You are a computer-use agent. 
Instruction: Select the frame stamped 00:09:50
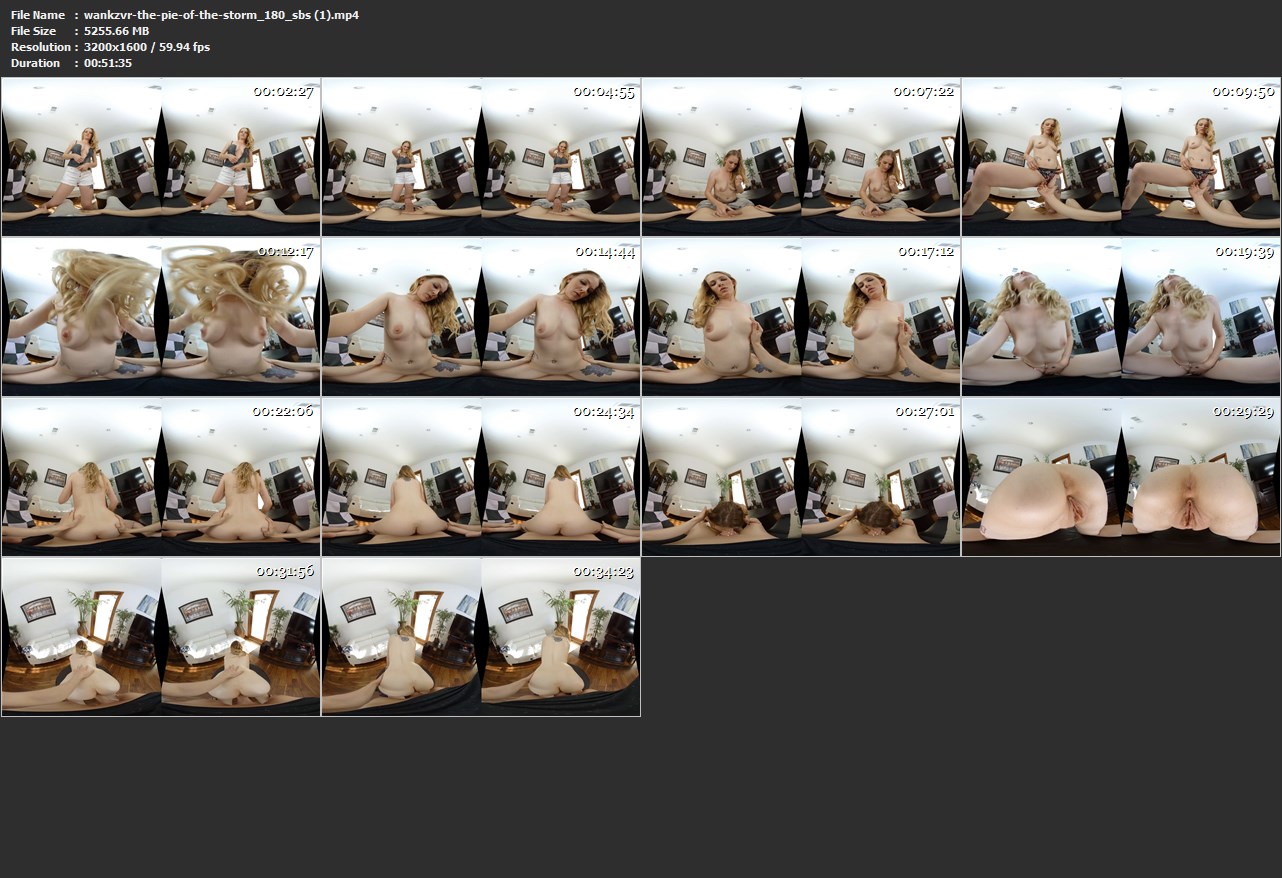coord(1121,157)
